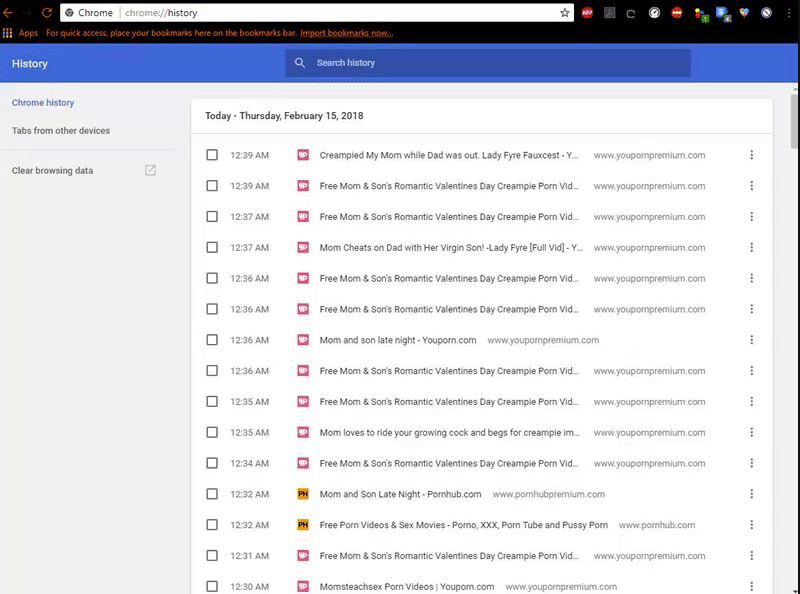Open the dark square extension icon
Viewport: 800px width, 594px height.
610,13
